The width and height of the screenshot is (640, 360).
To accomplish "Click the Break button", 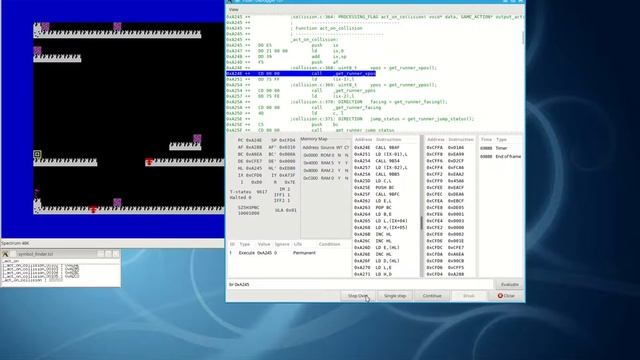I will coord(469,296).
